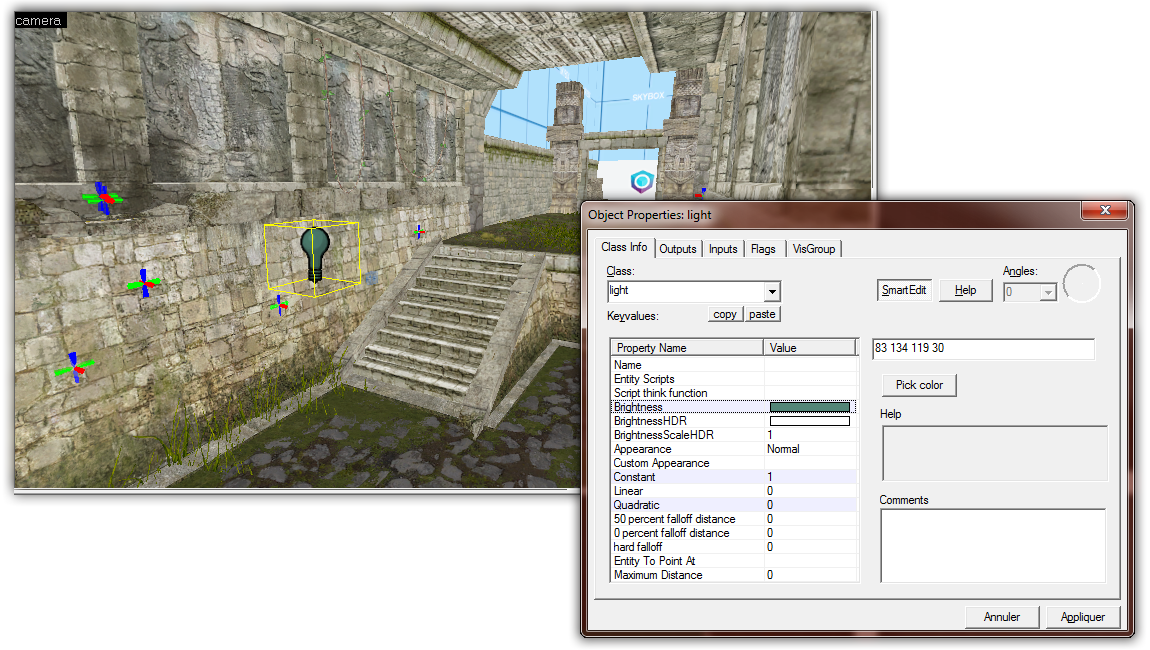Select the light bulb entity in the viewport
The width and height of the screenshot is (1150, 650).
[314, 254]
